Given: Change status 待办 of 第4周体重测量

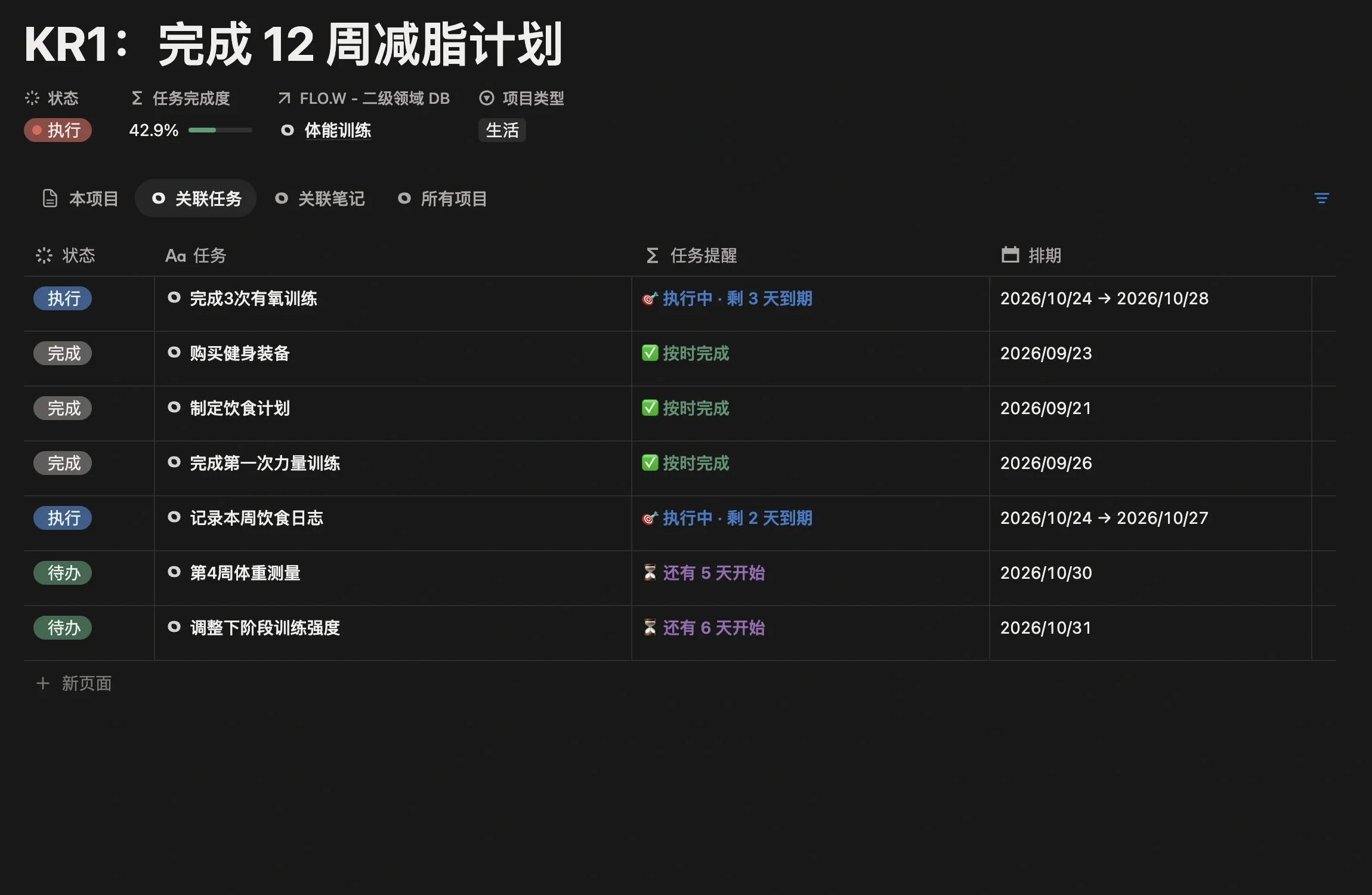Looking at the screenshot, I should click(x=63, y=573).
